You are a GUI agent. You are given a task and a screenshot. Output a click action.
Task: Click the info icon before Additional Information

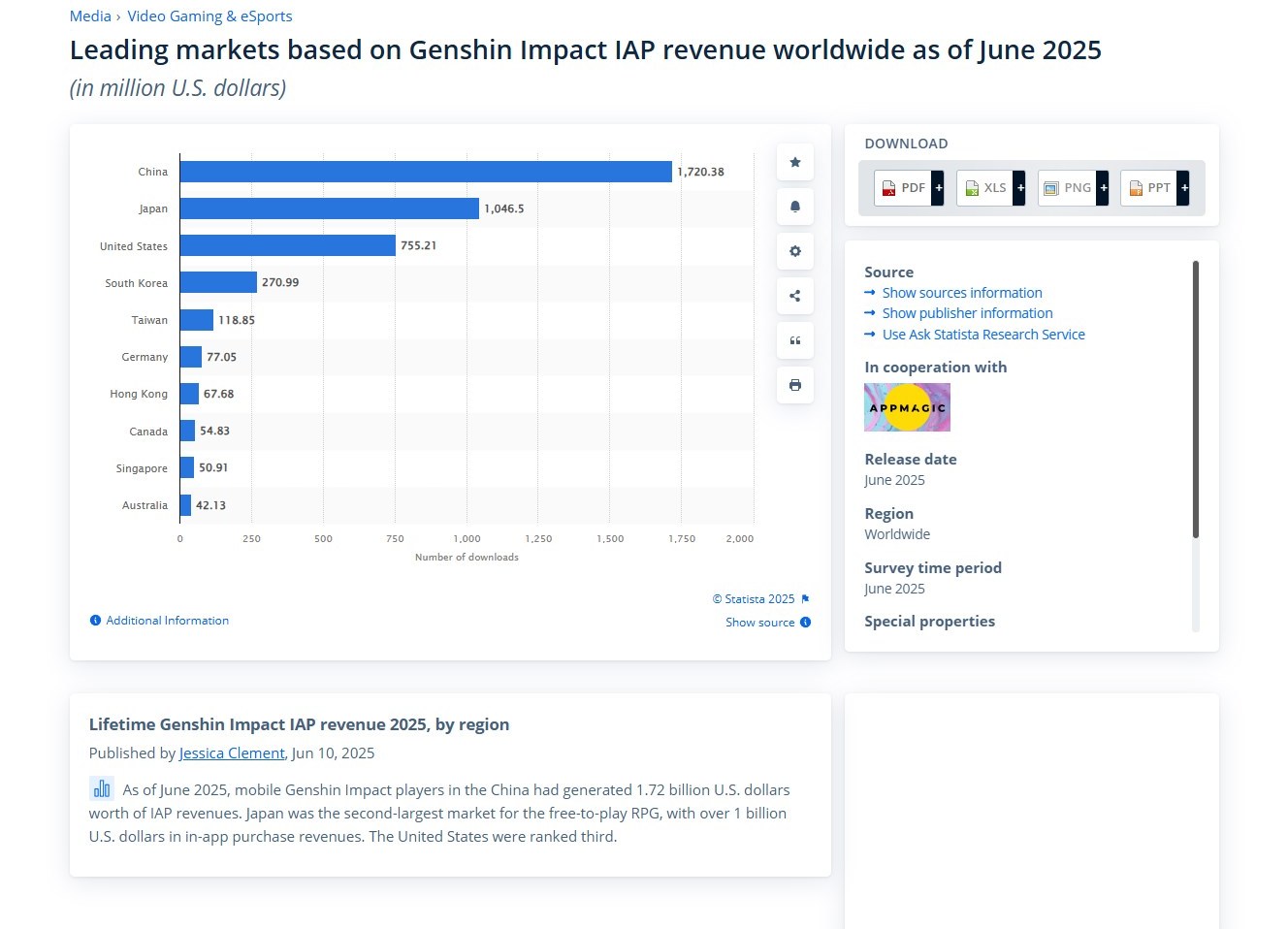tap(95, 621)
